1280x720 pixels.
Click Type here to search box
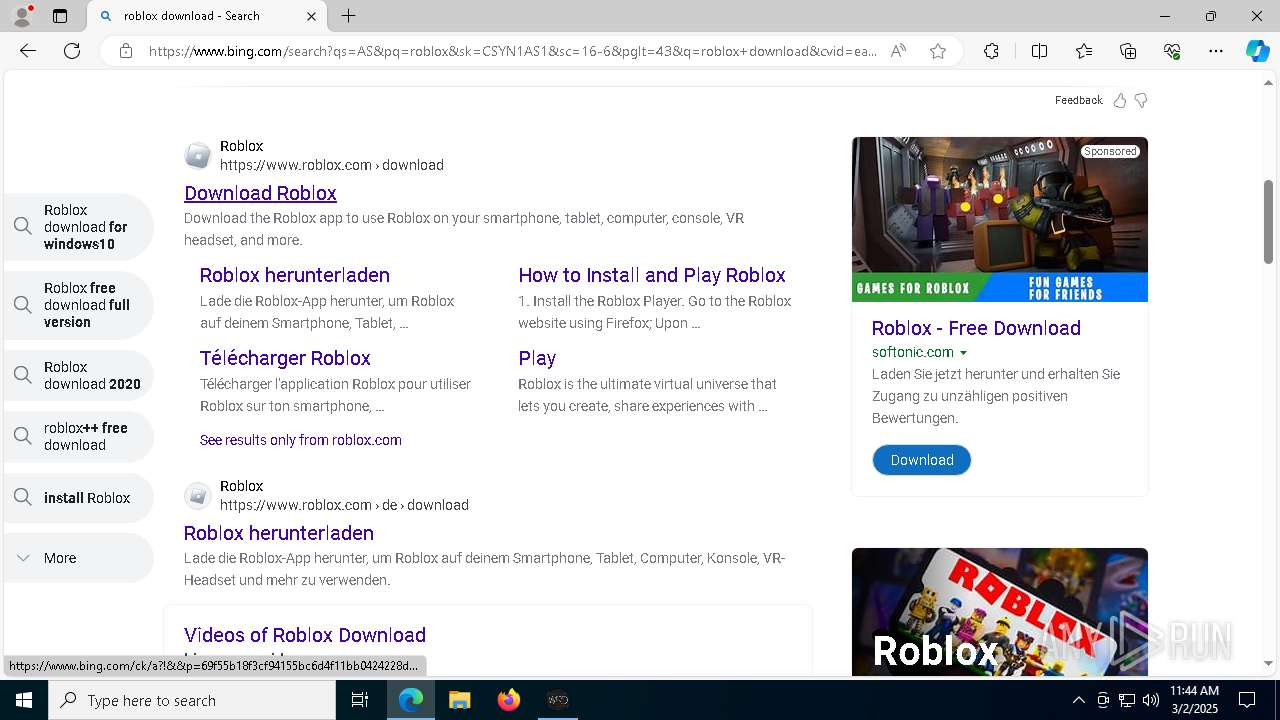[192, 700]
